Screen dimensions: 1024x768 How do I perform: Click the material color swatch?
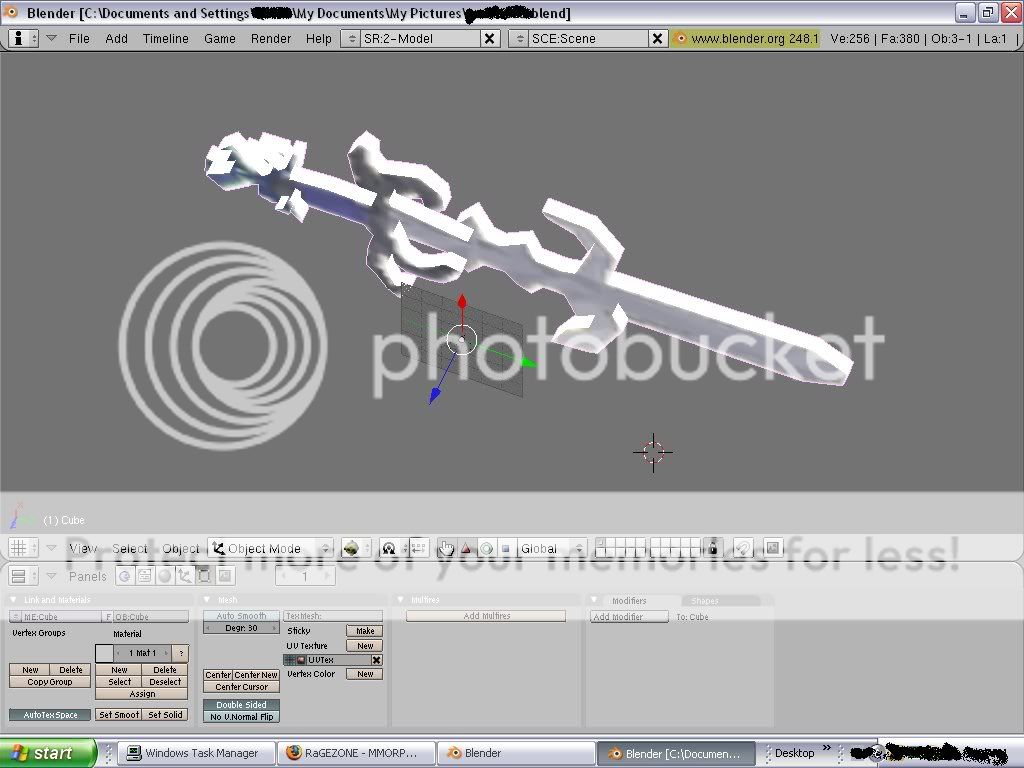(x=105, y=652)
